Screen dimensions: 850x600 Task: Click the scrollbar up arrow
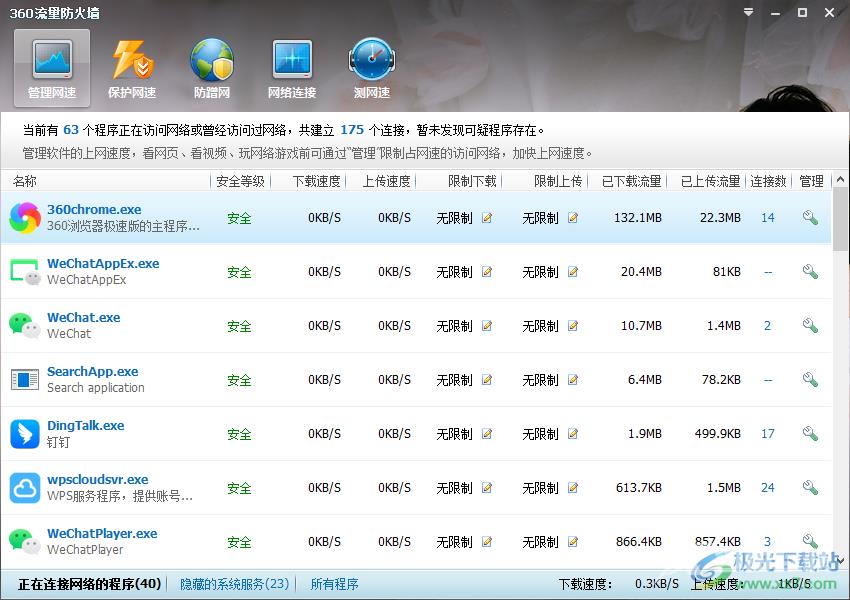840,179
